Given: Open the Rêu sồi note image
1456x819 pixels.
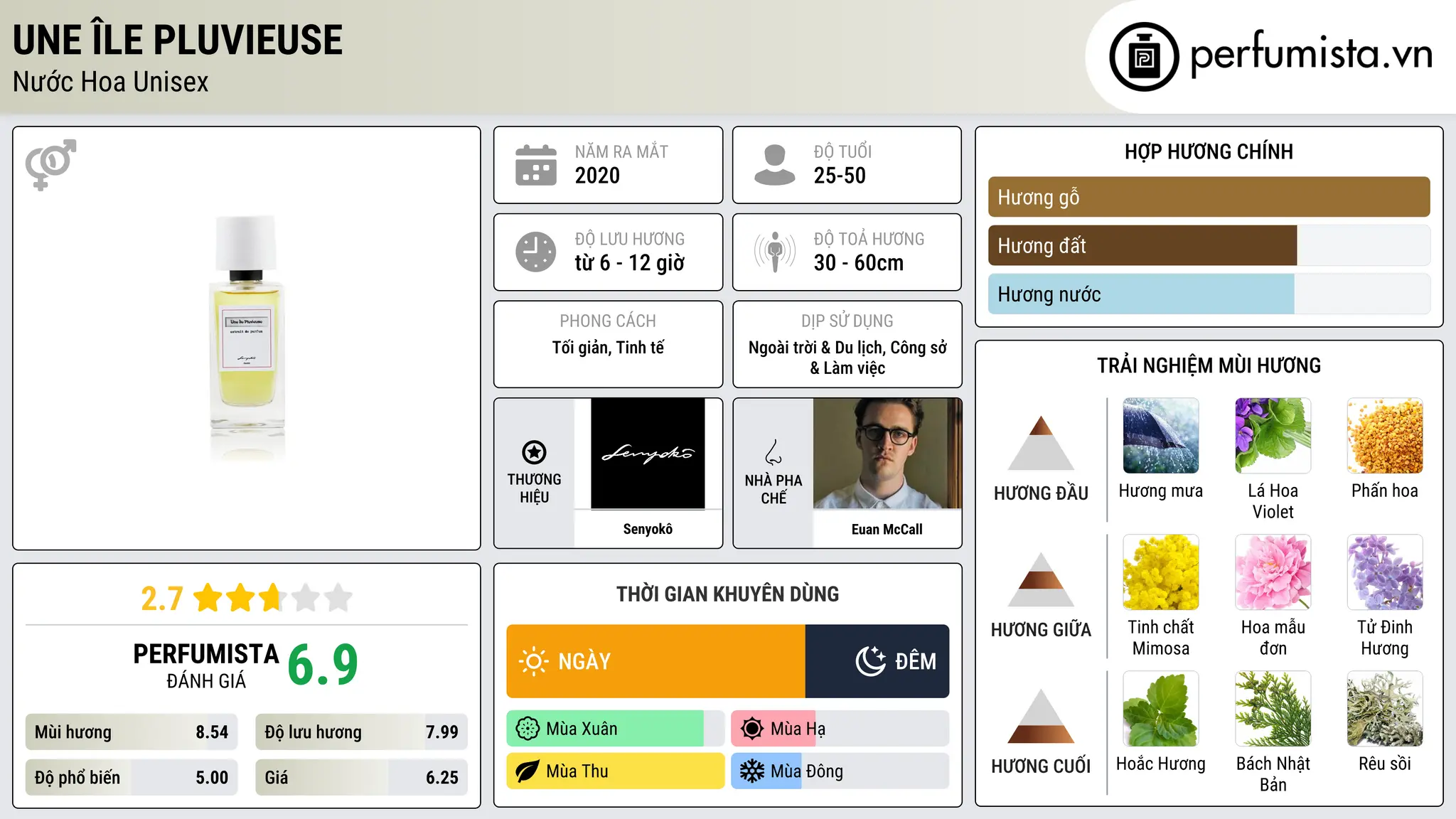Looking at the screenshot, I should (1385, 709).
